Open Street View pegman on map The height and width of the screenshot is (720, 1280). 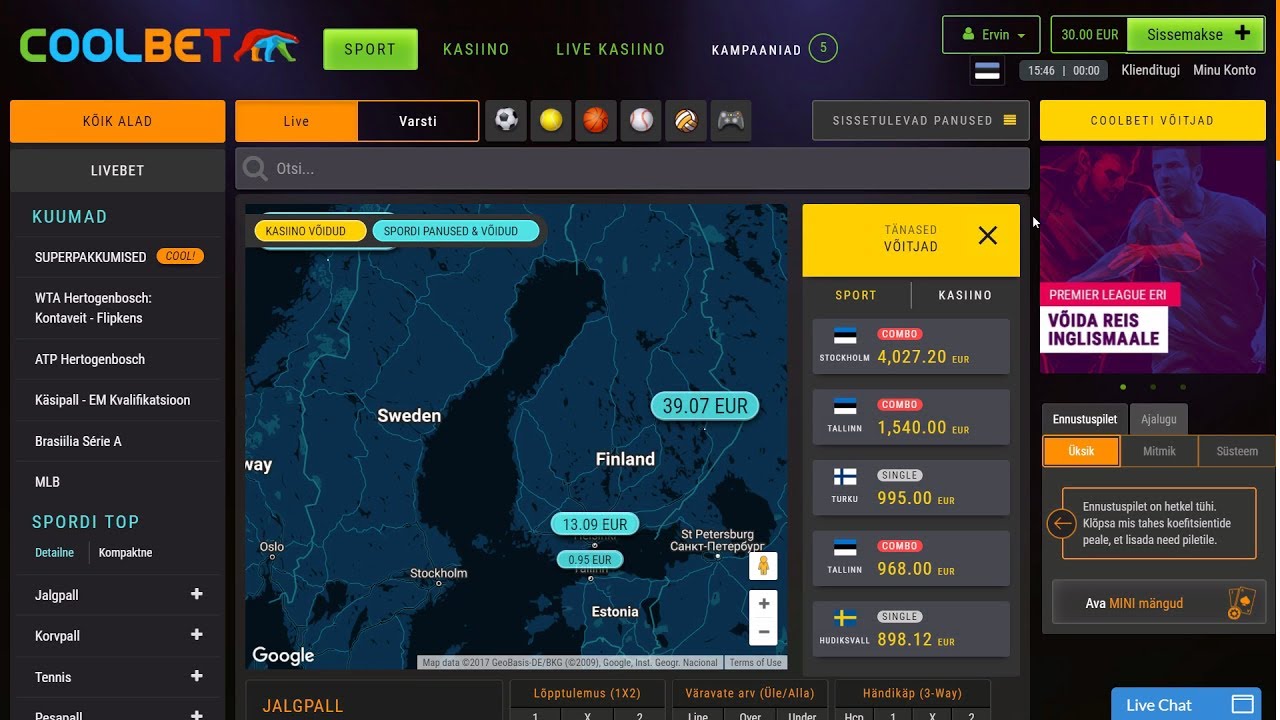tap(763, 566)
